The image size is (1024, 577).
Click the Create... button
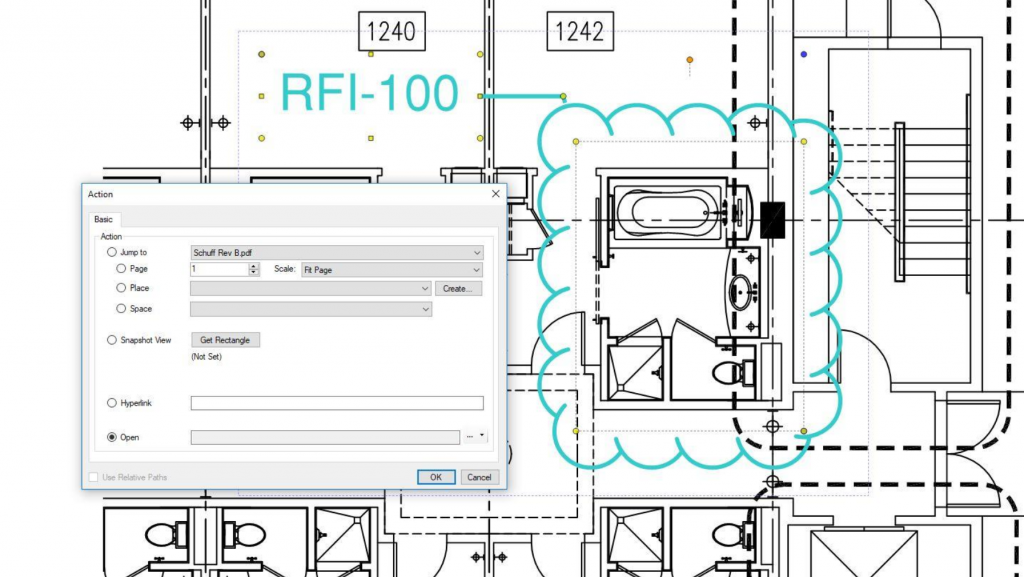[x=458, y=288]
